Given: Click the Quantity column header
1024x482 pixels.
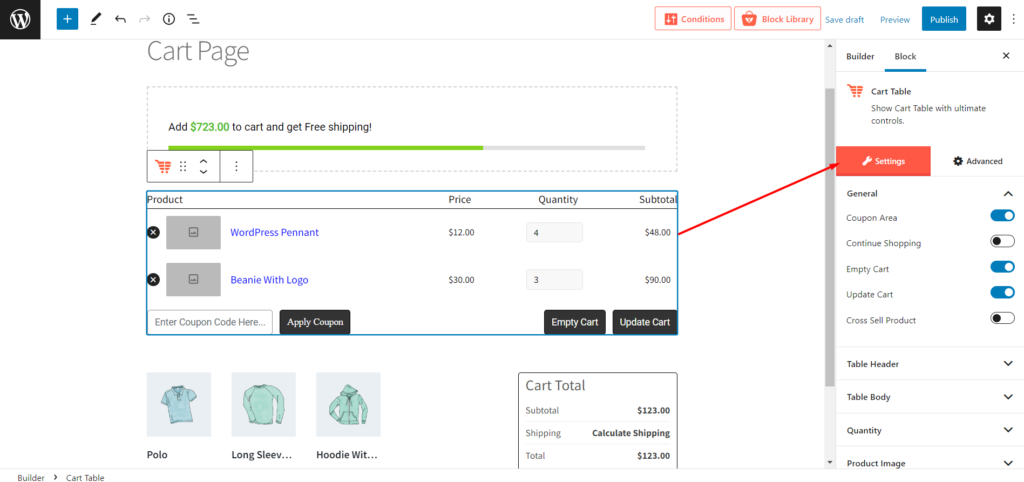Looking at the screenshot, I should point(558,200).
